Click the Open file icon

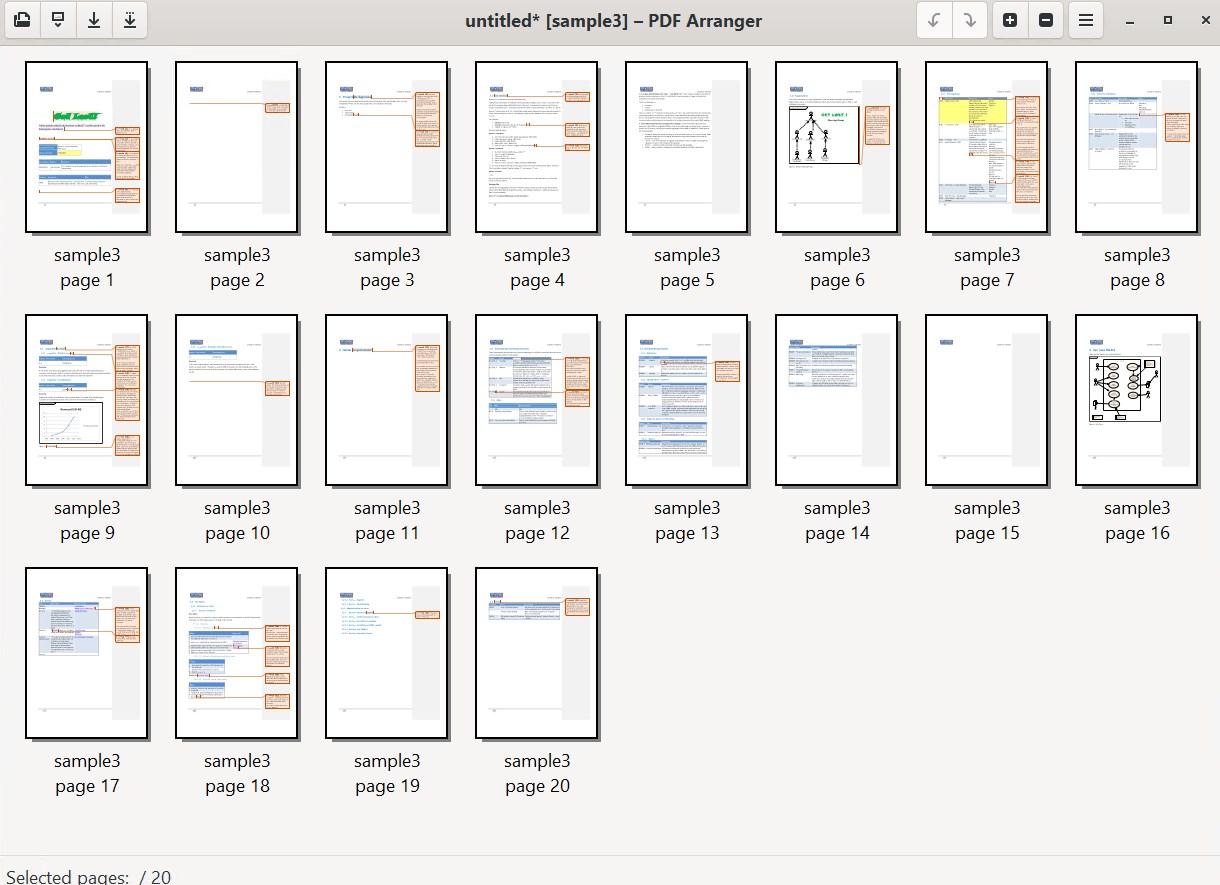point(23,20)
